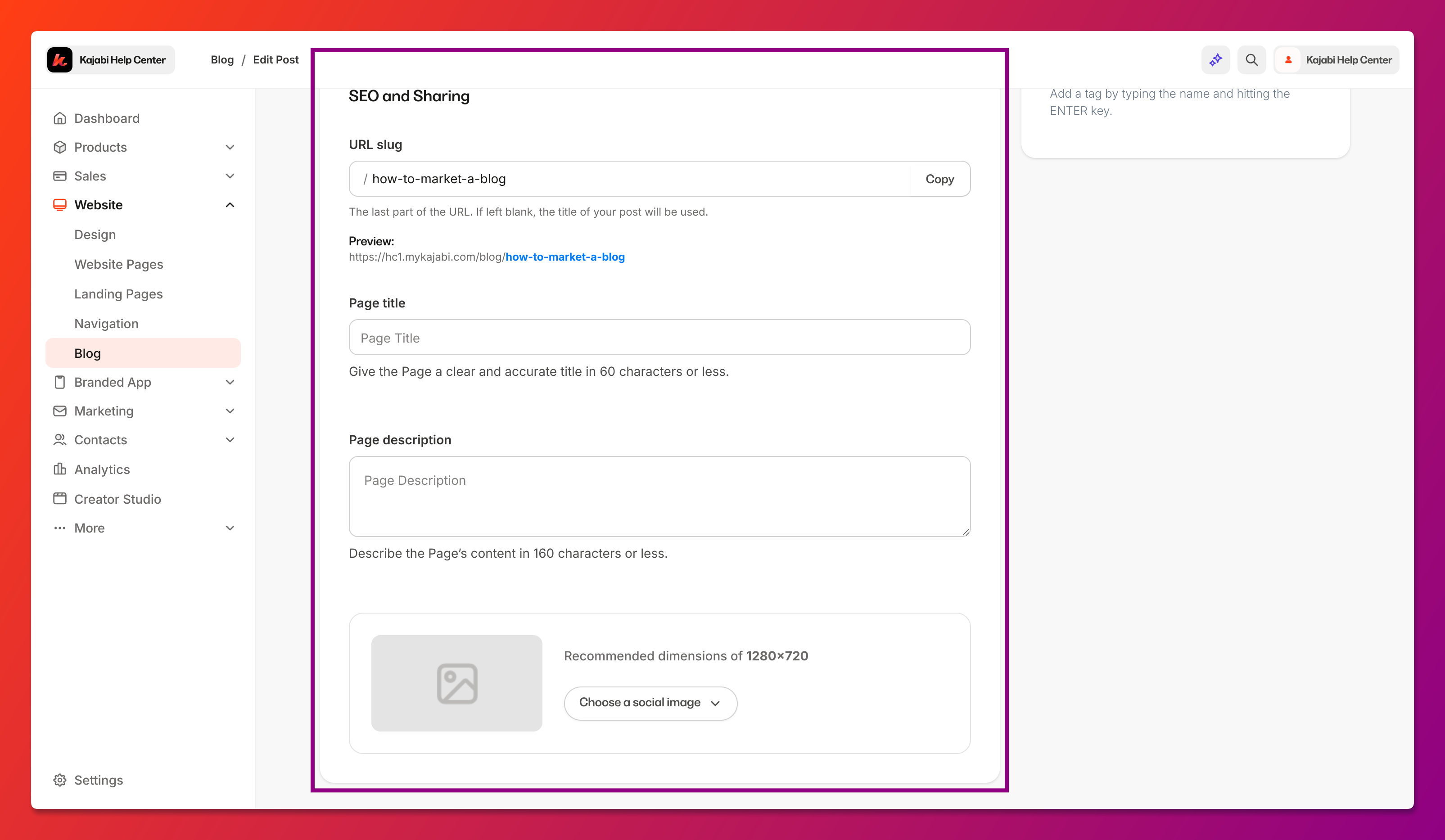
Task: Open Creator Studio in sidebar
Action: click(117, 499)
